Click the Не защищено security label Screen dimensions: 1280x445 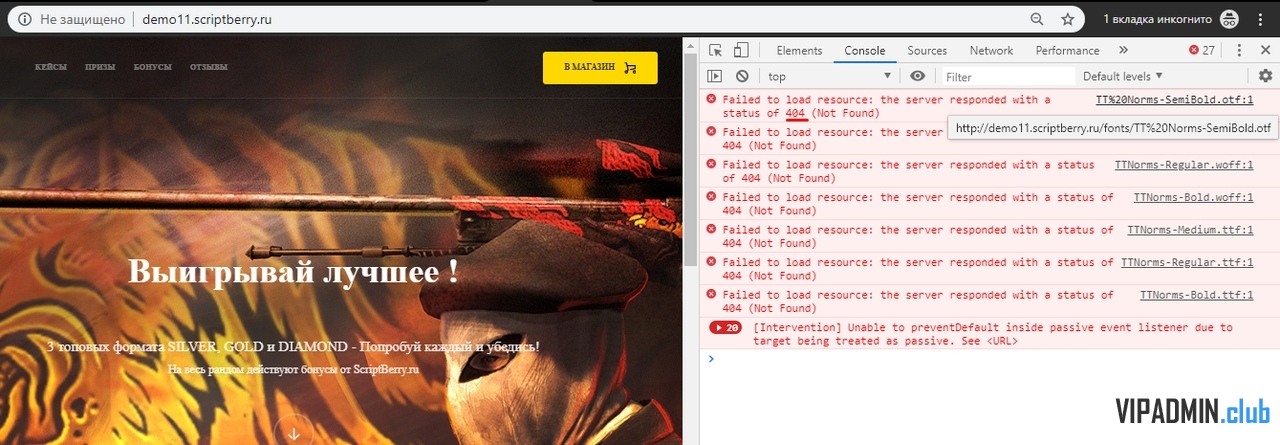pos(82,19)
